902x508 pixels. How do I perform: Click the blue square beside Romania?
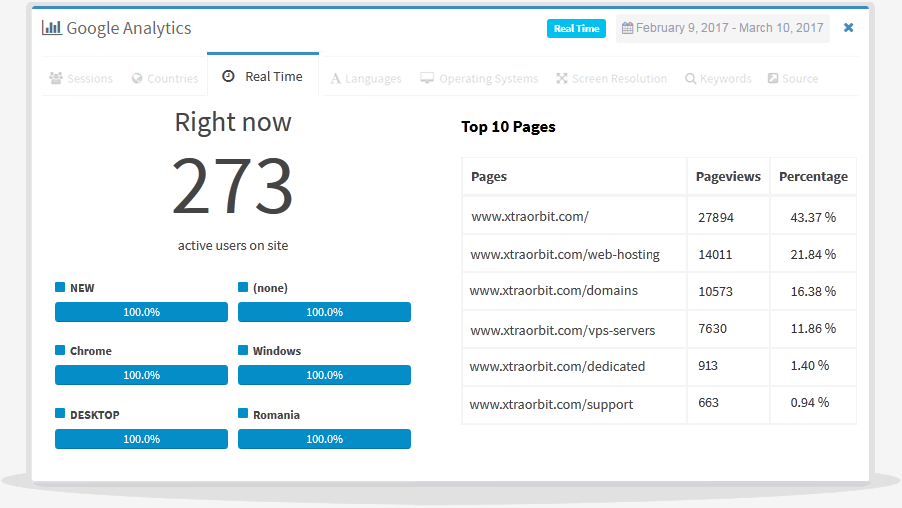tap(243, 414)
